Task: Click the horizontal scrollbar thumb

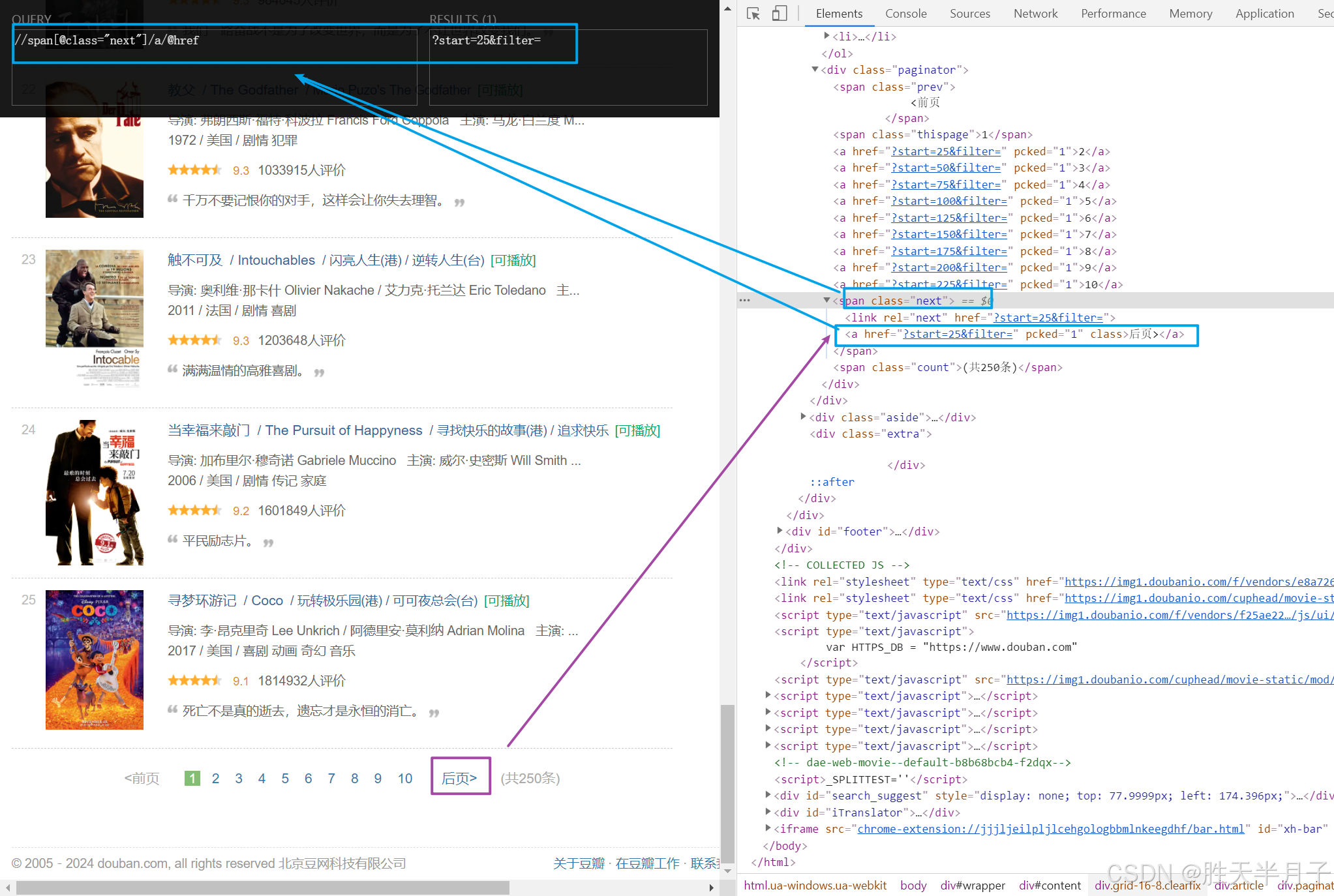Action: [x=263, y=888]
